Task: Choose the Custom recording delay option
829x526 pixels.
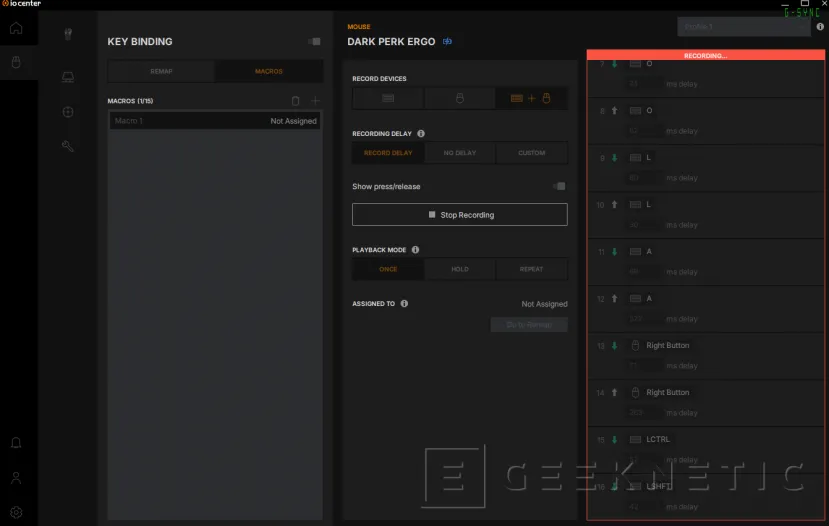Action: click(x=531, y=153)
